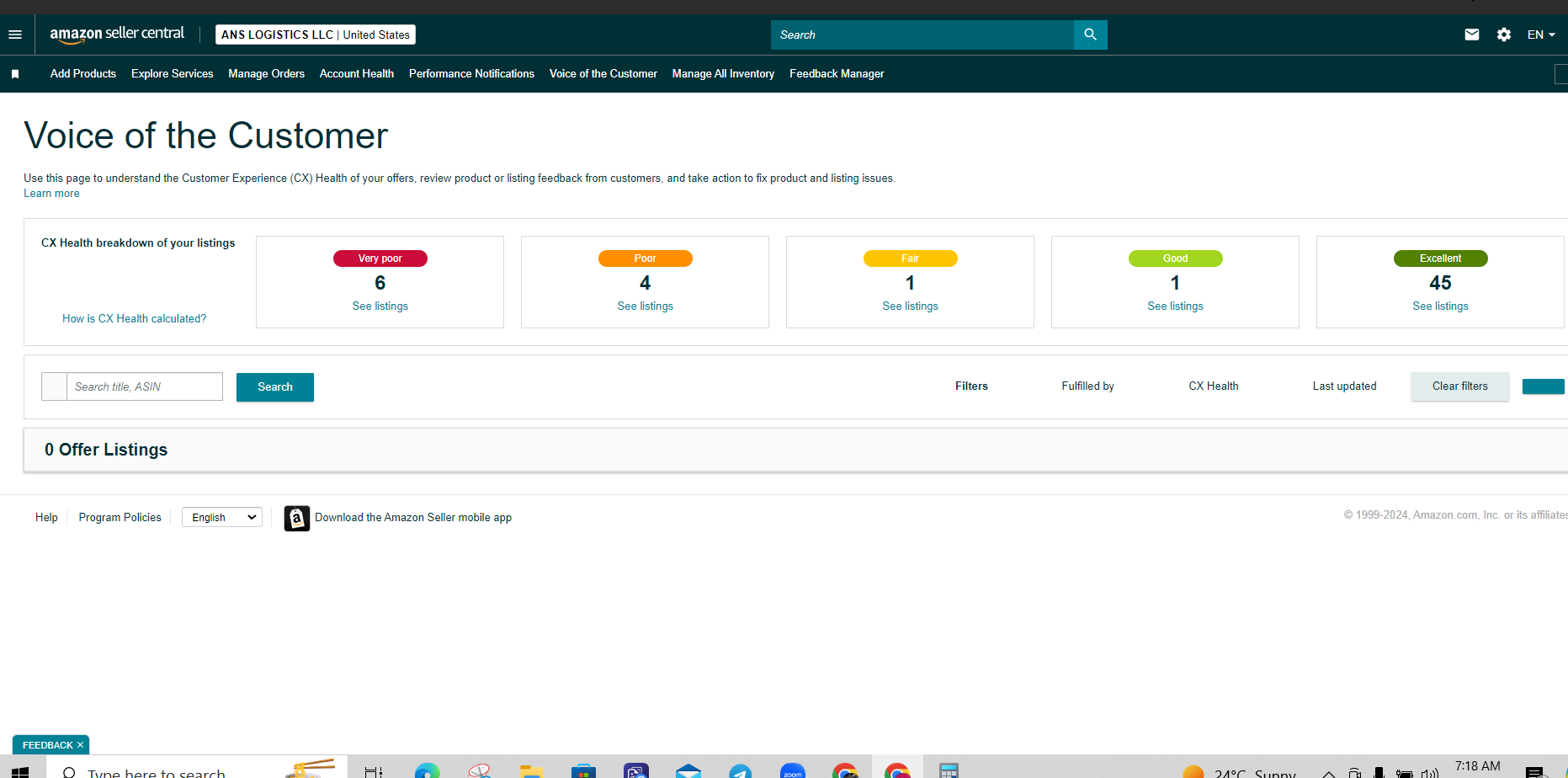This screenshot has height=778, width=1568.
Task: Open Task View in the taskbar
Action: (x=374, y=771)
